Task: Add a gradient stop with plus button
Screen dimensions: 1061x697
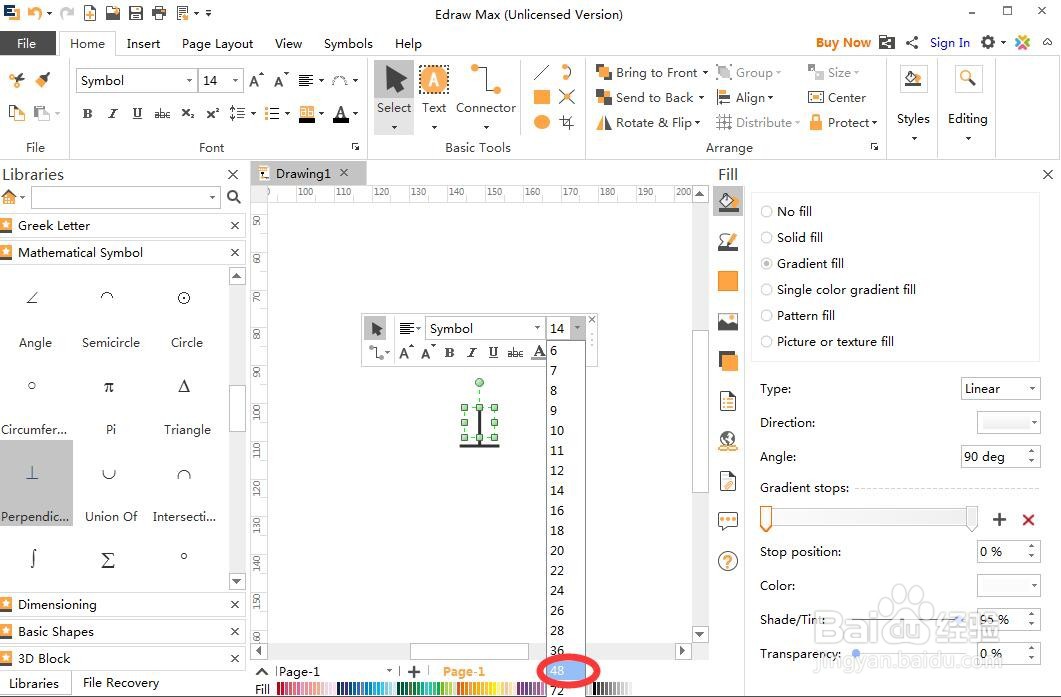Action: pos(999,520)
